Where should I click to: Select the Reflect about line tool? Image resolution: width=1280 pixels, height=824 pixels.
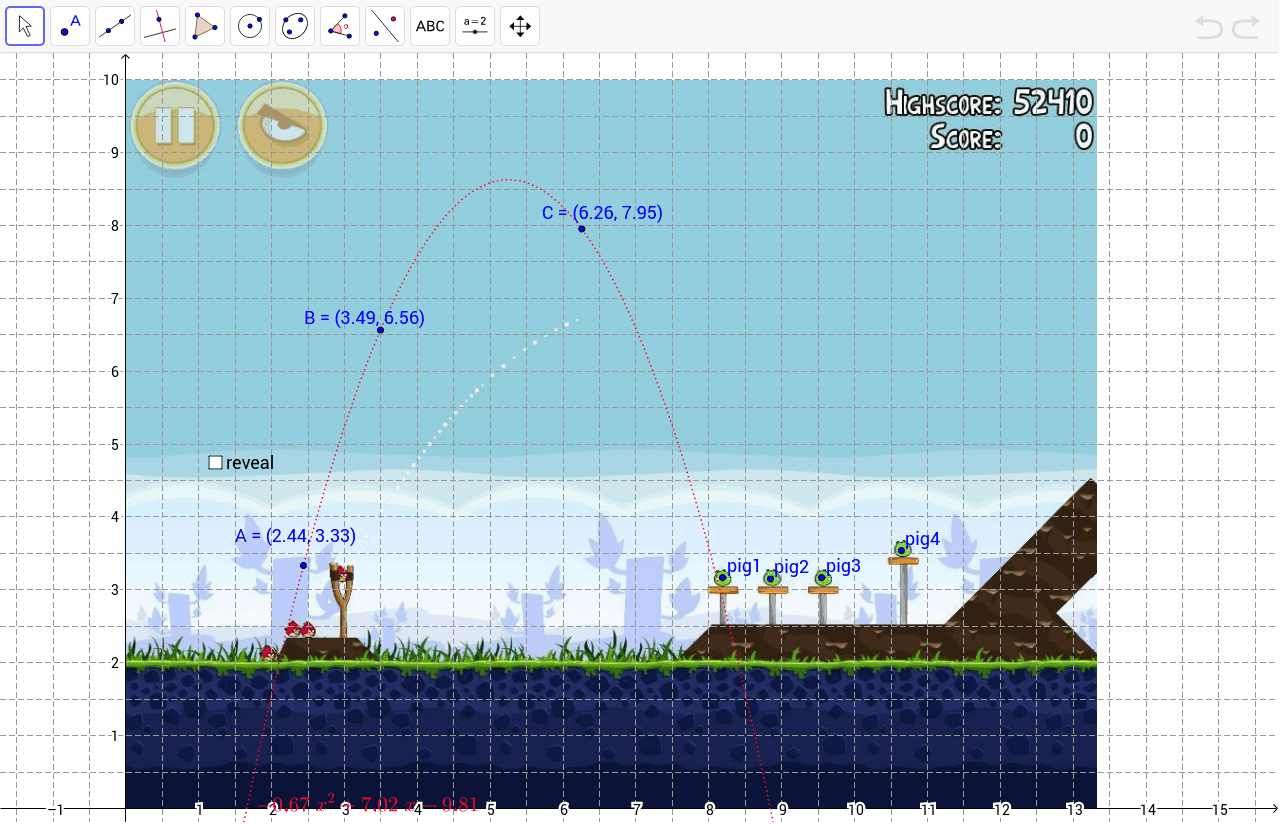click(385, 26)
